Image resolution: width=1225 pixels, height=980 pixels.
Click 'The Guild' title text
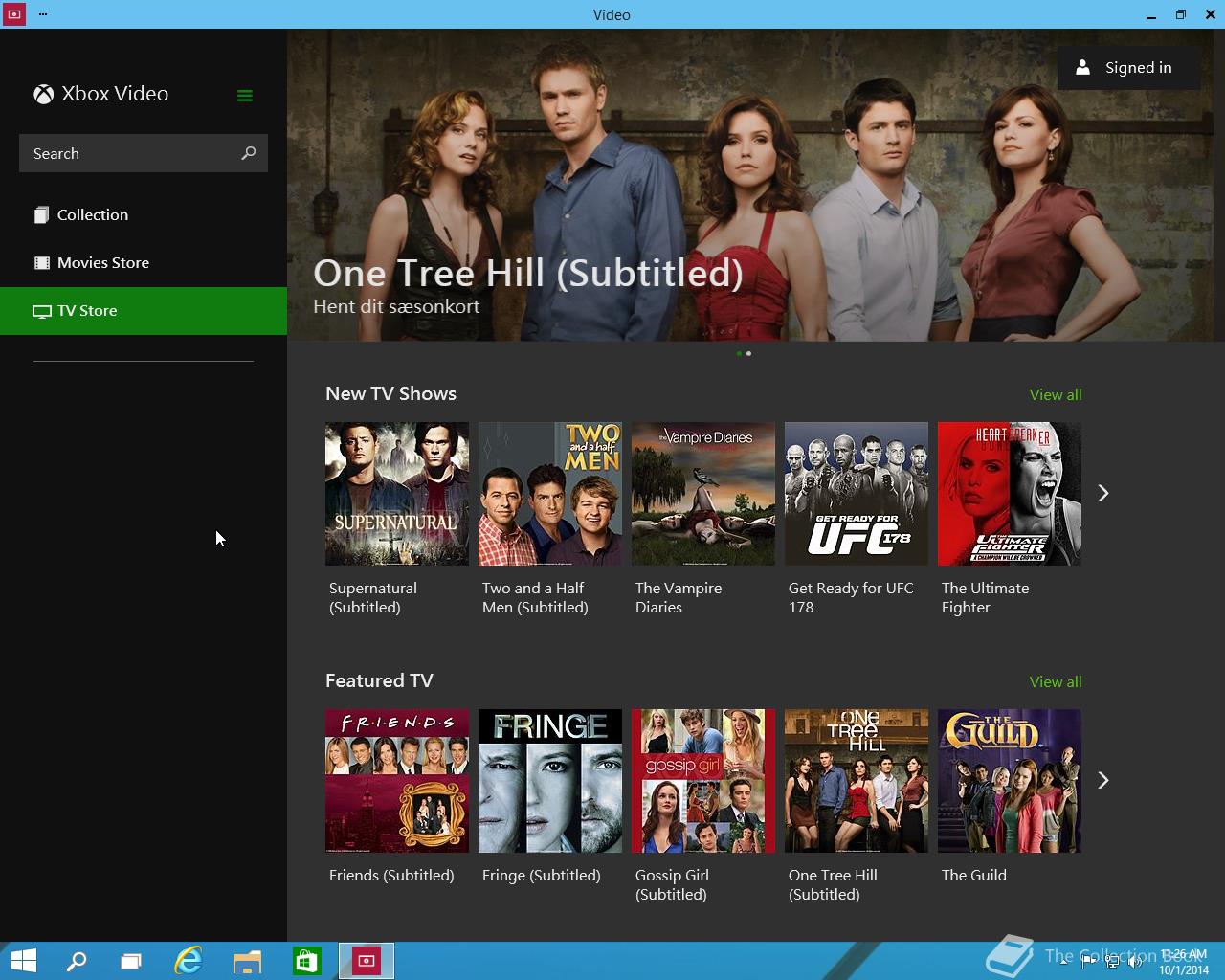(x=973, y=875)
